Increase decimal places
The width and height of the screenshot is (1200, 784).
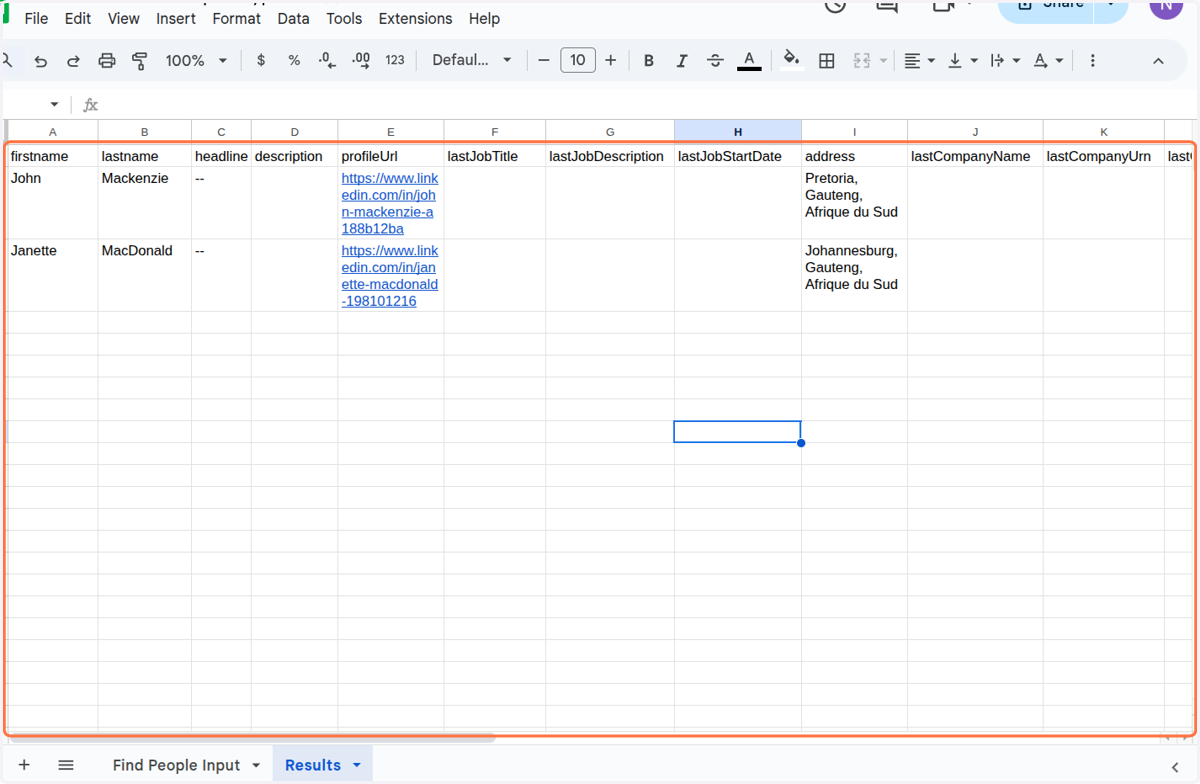coord(361,61)
